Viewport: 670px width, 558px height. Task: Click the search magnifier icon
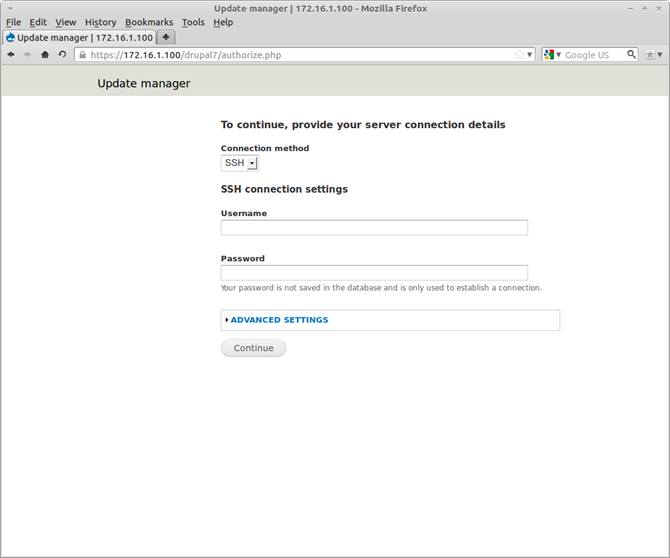[x=631, y=55]
